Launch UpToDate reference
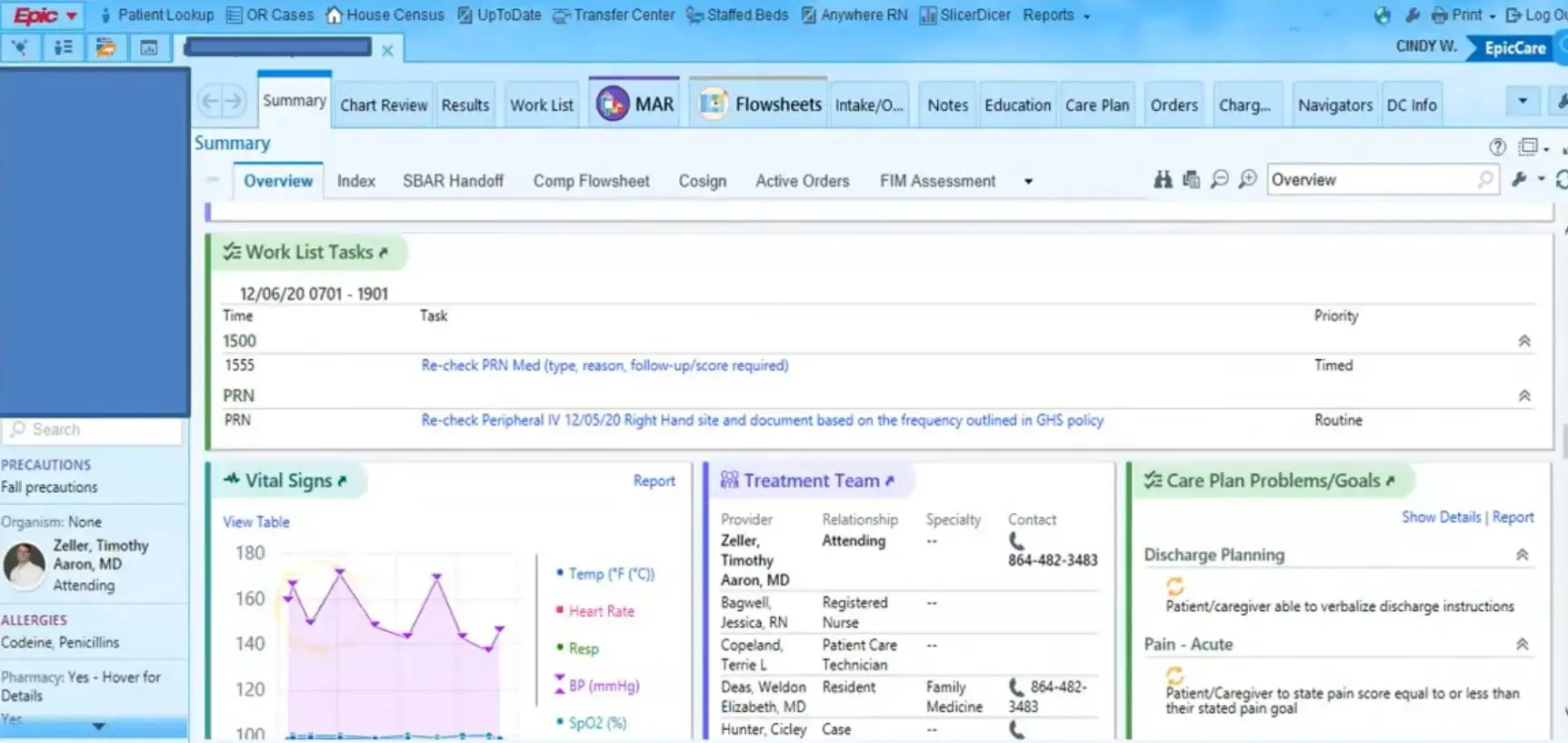 [x=499, y=15]
